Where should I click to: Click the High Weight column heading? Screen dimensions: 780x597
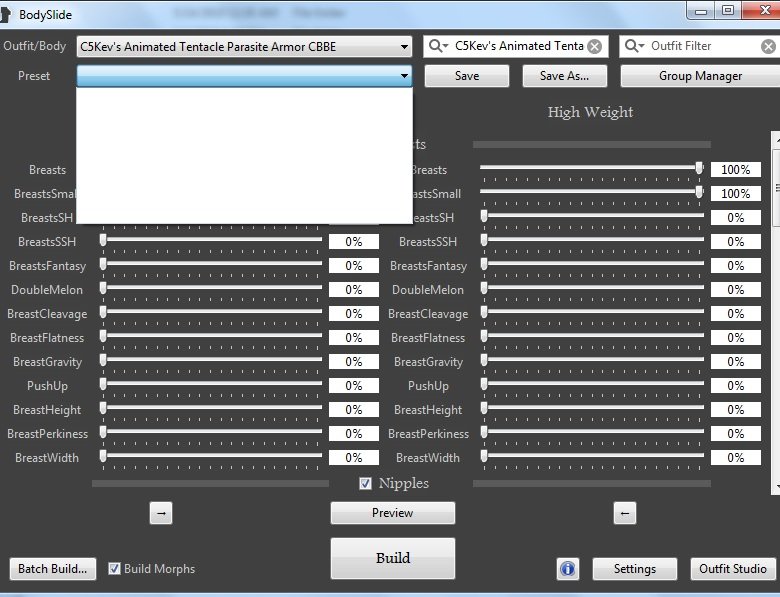[x=590, y=112]
